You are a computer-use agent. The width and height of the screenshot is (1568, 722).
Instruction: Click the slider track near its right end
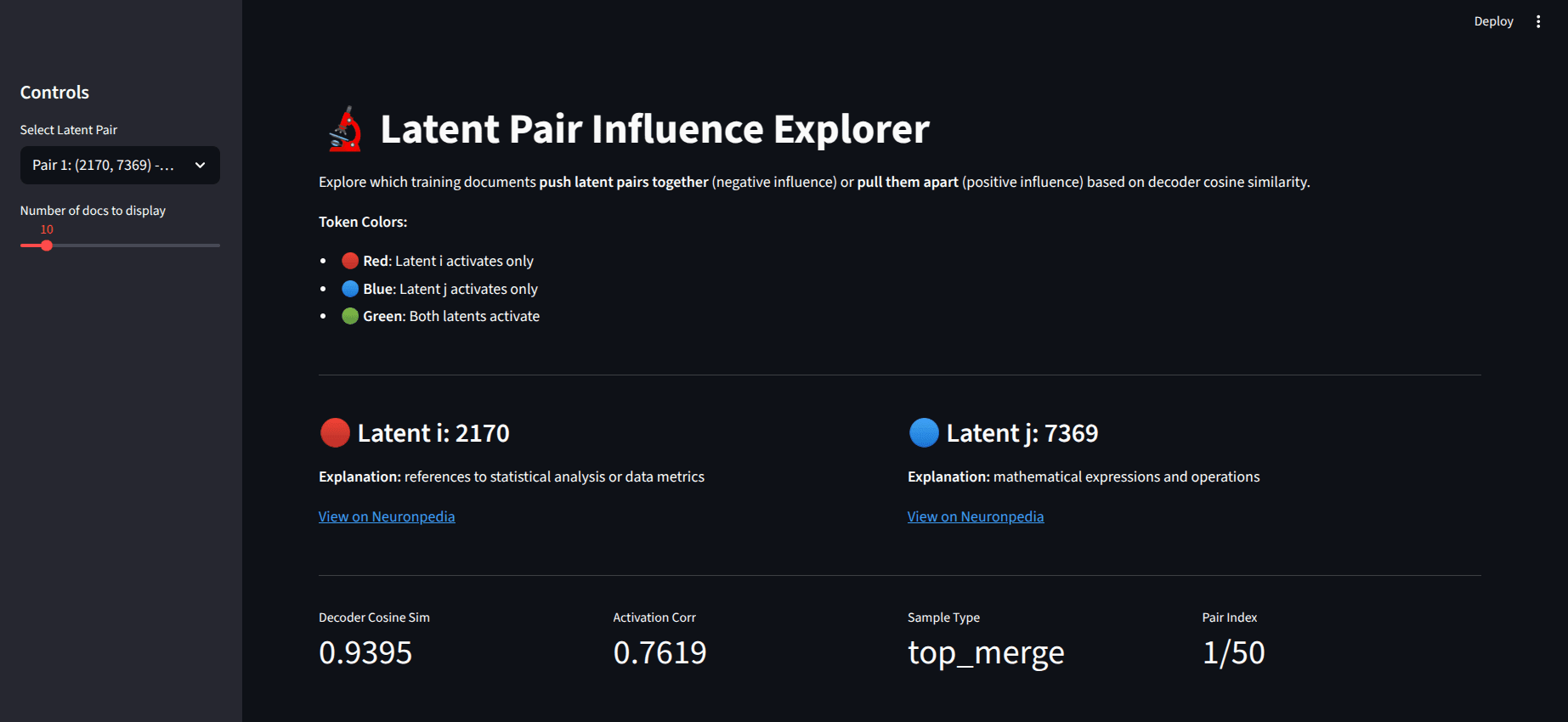[x=212, y=245]
